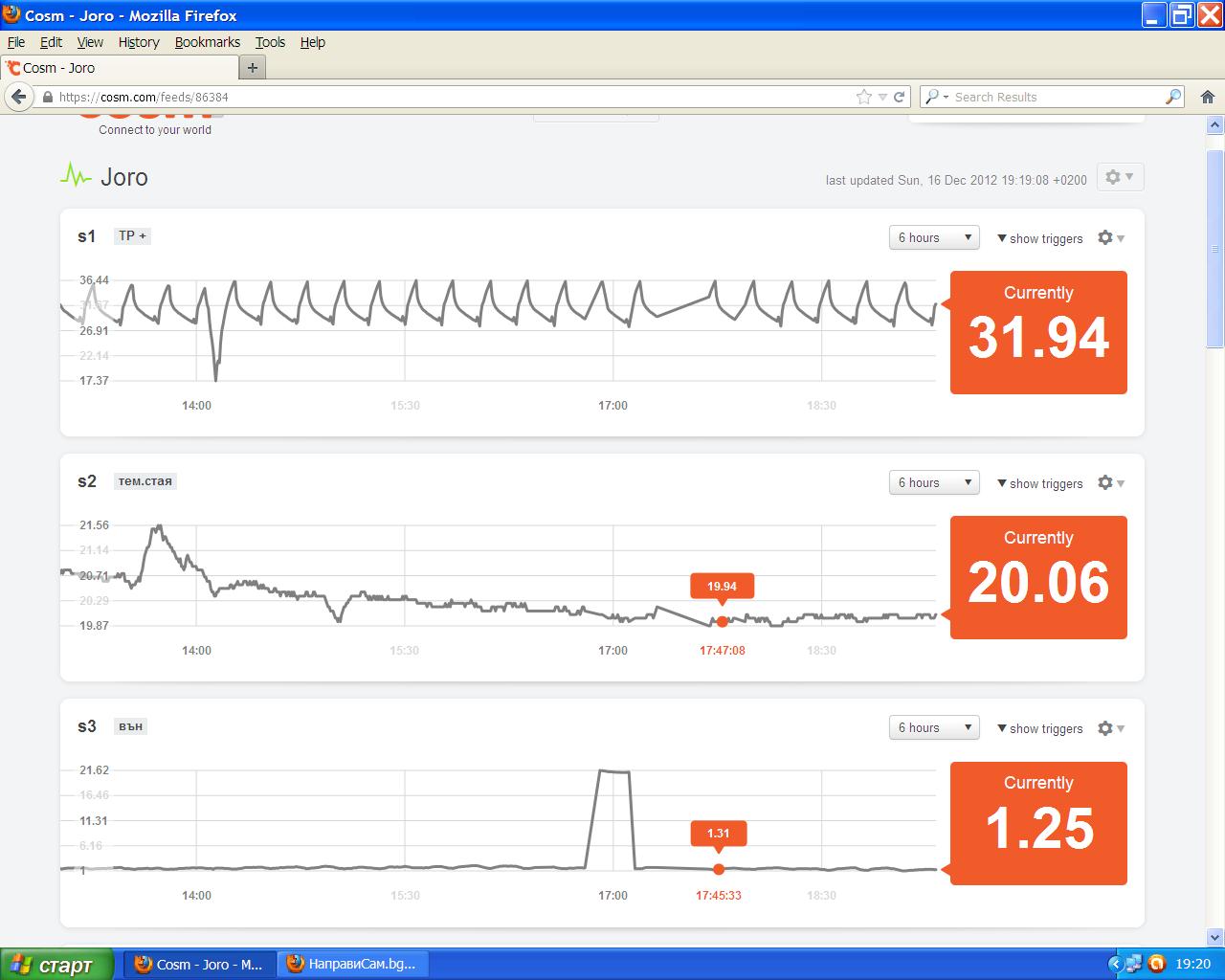Viewport: 1225px width, 980px height.
Task: Expand show triggers for s2
Action: tap(1039, 483)
